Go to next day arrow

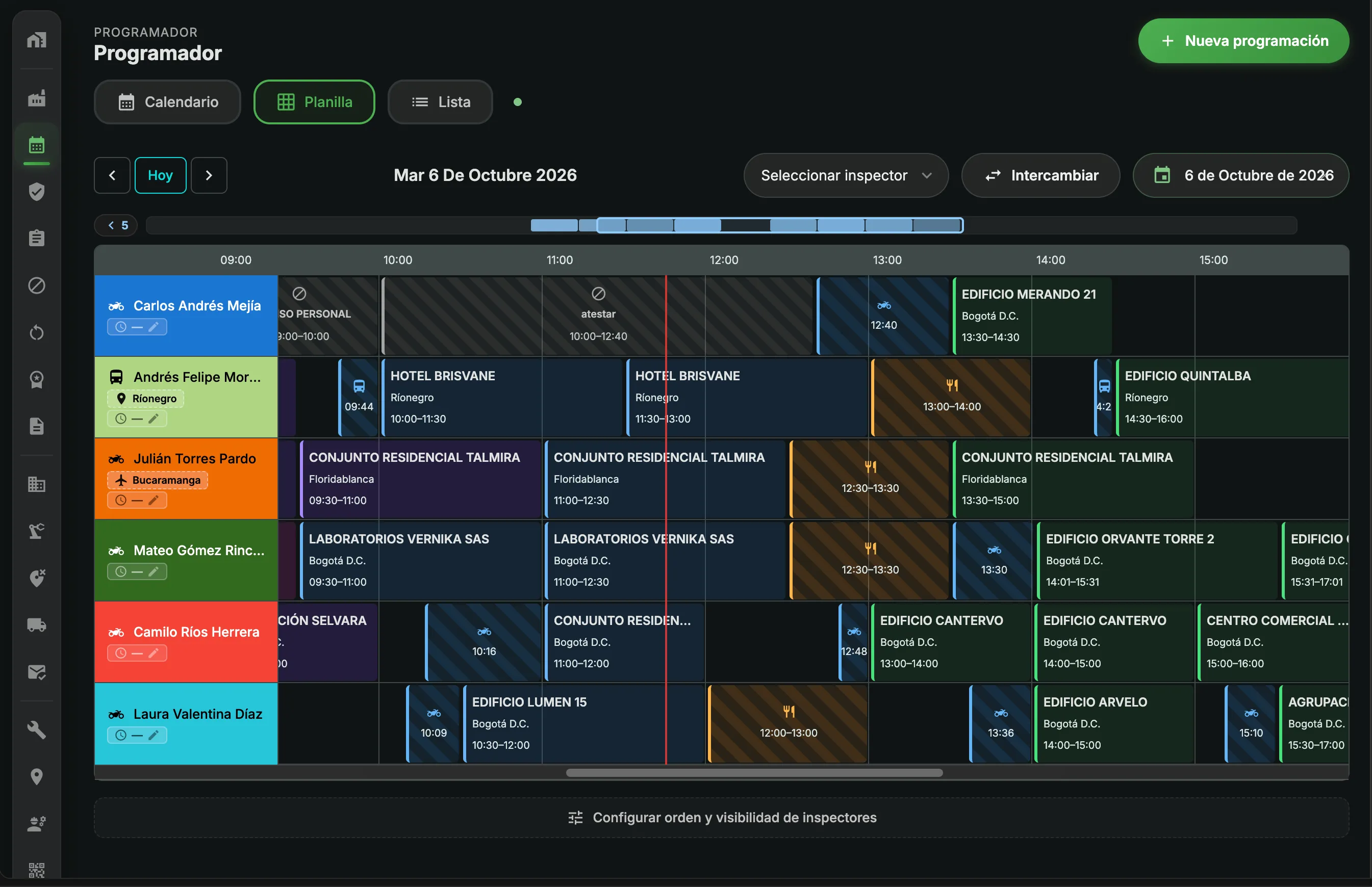(x=209, y=175)
